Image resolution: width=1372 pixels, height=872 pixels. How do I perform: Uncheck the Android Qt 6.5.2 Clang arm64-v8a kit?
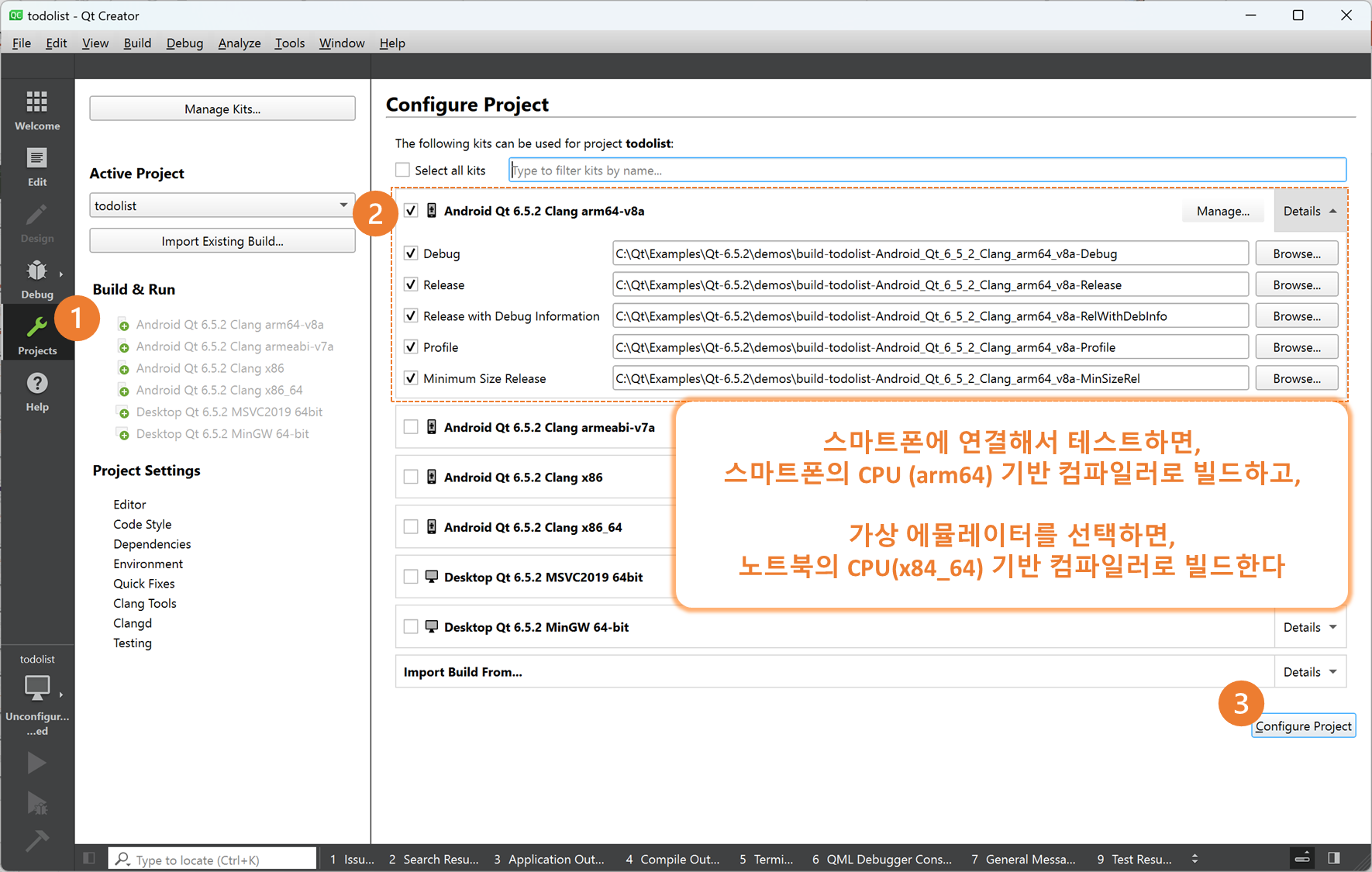coord(411,211)
